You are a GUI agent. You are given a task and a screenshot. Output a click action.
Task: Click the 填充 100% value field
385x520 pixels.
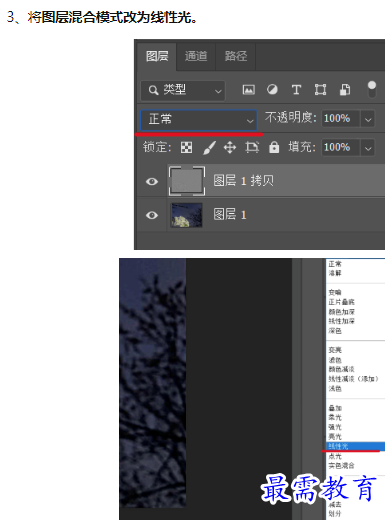pyautogui.click(x=340, y=147)
